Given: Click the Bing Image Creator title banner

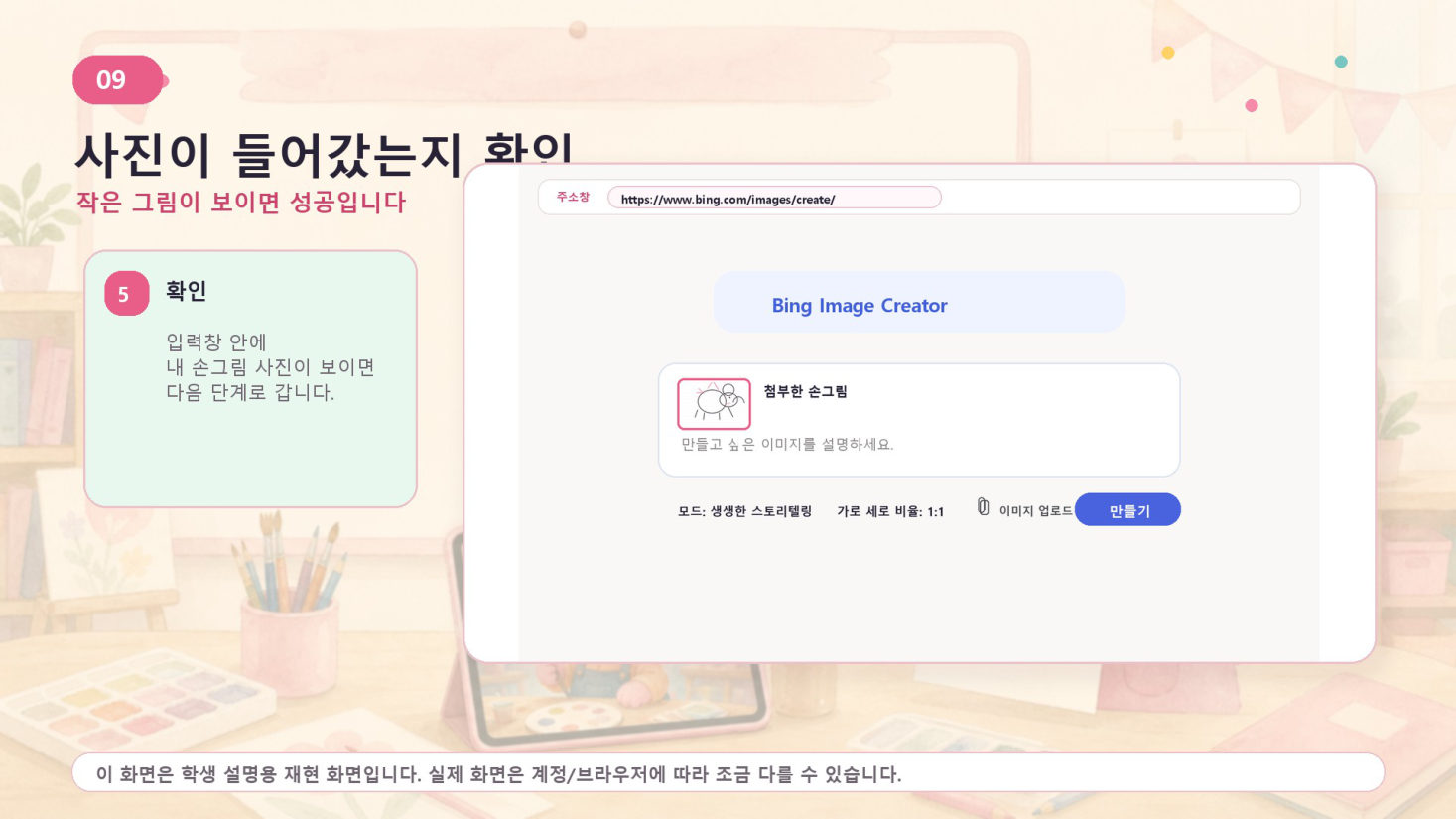Looking at the screenshot, I should click(919, 303).
